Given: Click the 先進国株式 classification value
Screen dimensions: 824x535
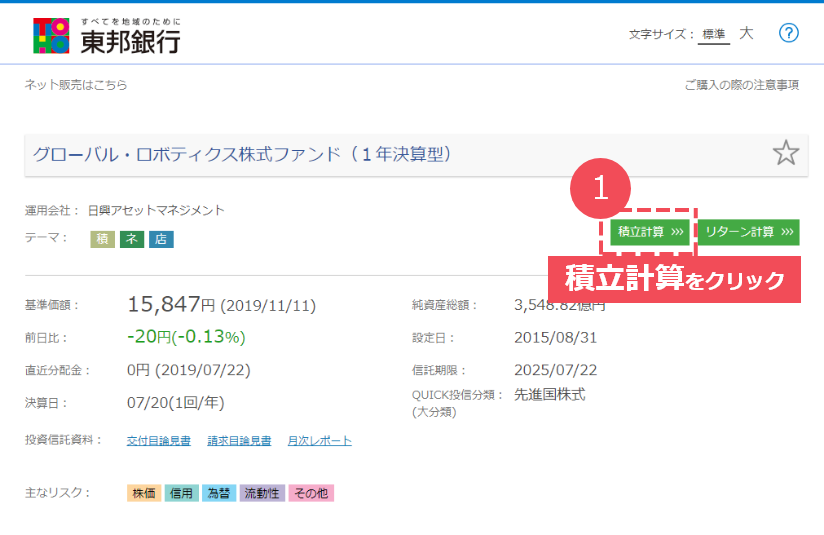Looking at the screenshot, I should (550, 395).
